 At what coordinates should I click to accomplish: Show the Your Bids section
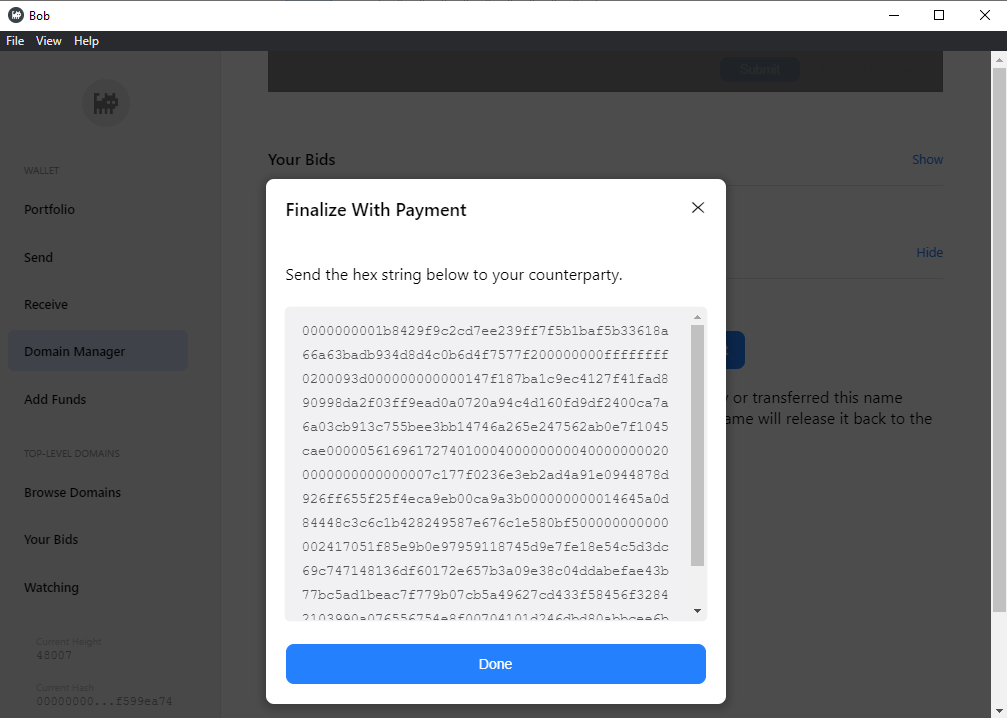(927, 160)
